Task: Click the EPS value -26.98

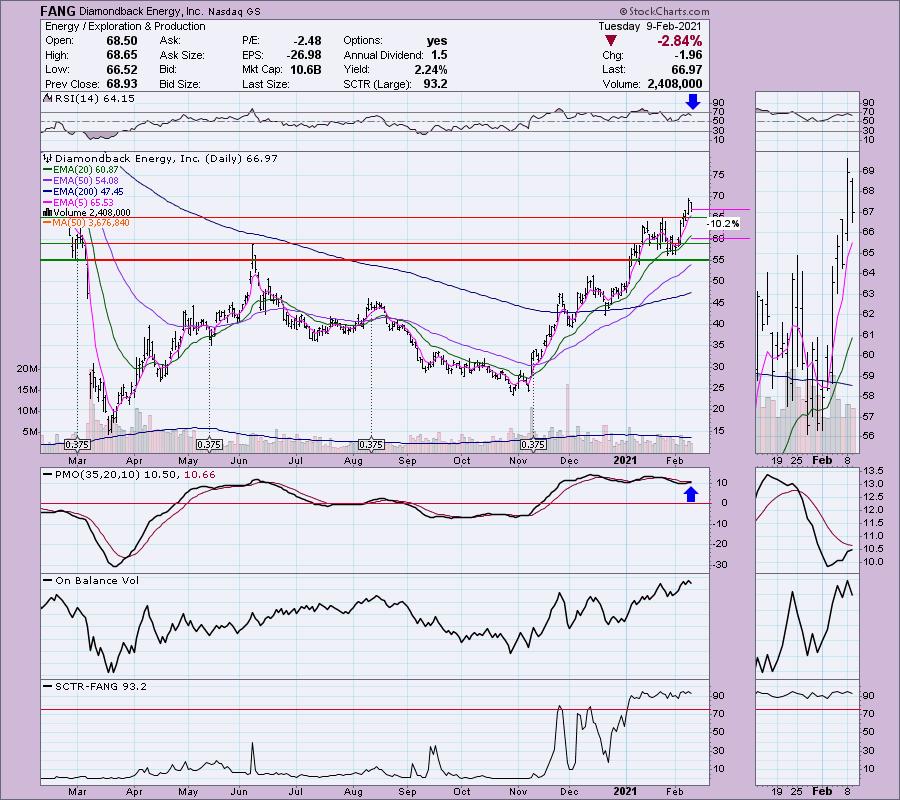Action: (304, 55)
